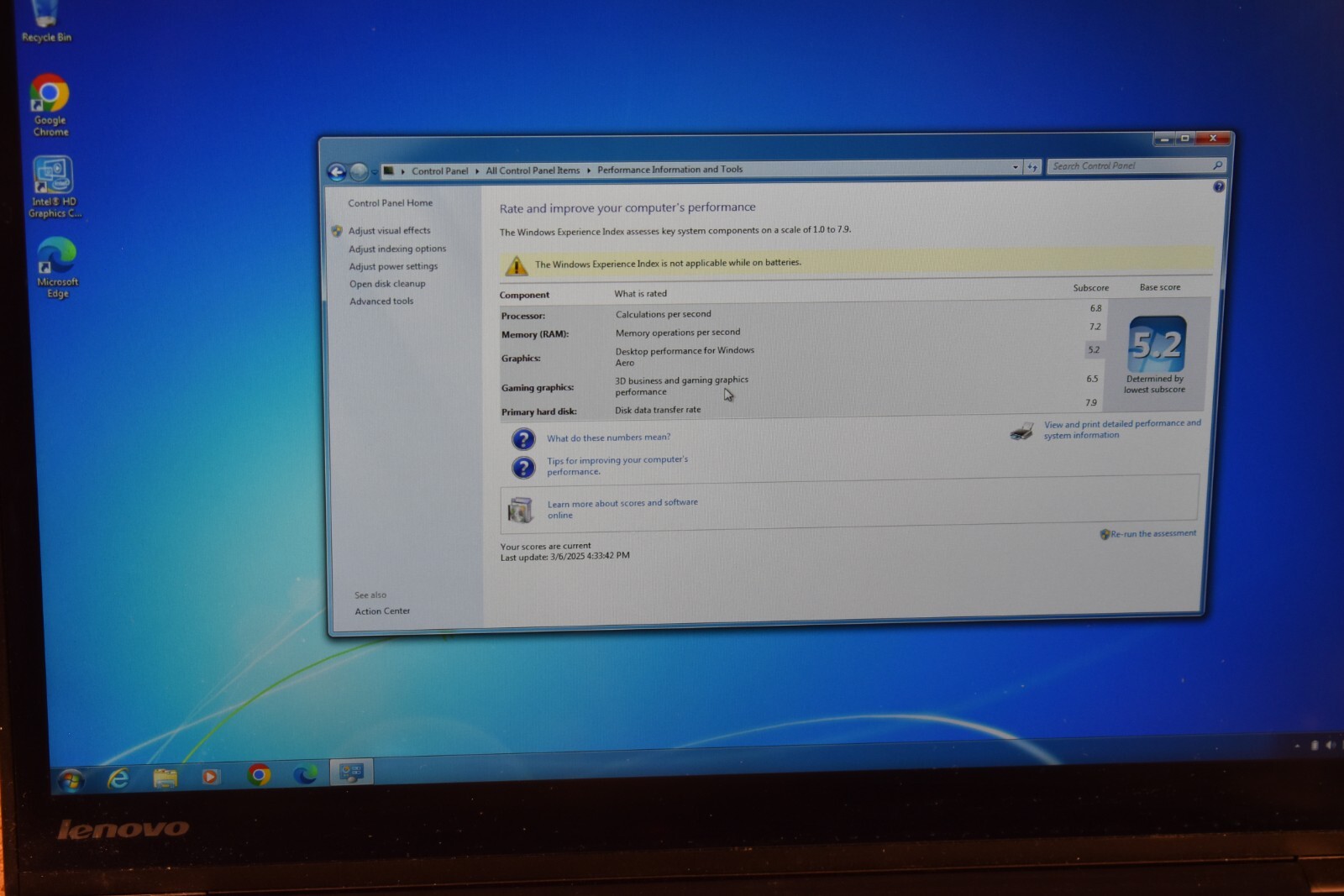This screenshot has width=1344, height=896.
Task: Open What do these numbers mean?
Action: tap(608, 438)
